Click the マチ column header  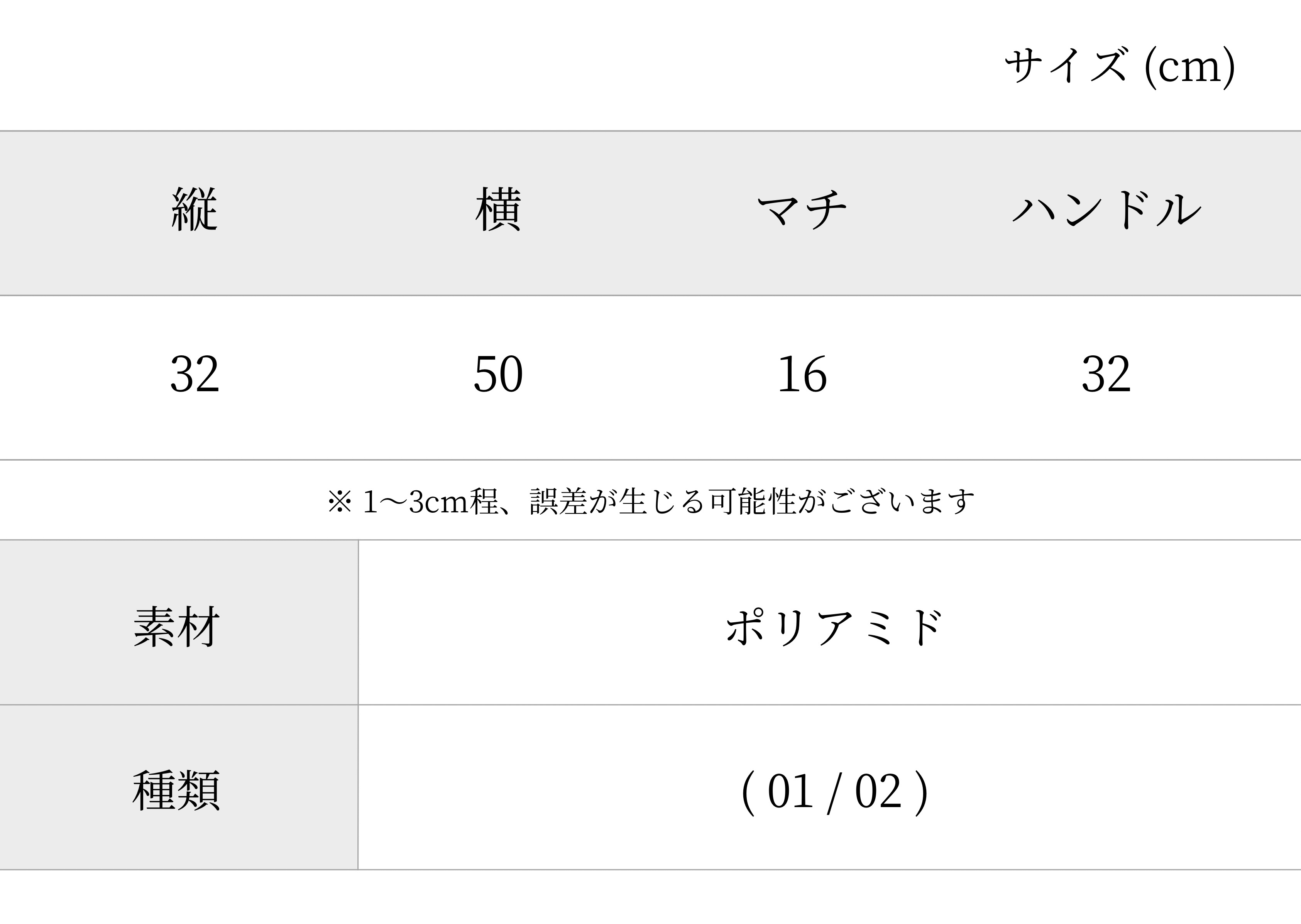tap(801, 210)
